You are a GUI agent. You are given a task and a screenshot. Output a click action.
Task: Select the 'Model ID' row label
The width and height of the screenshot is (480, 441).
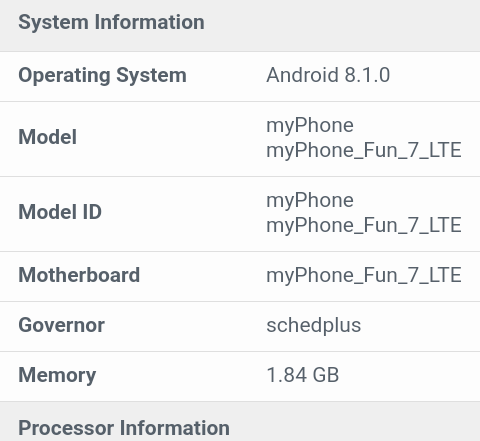60,212
